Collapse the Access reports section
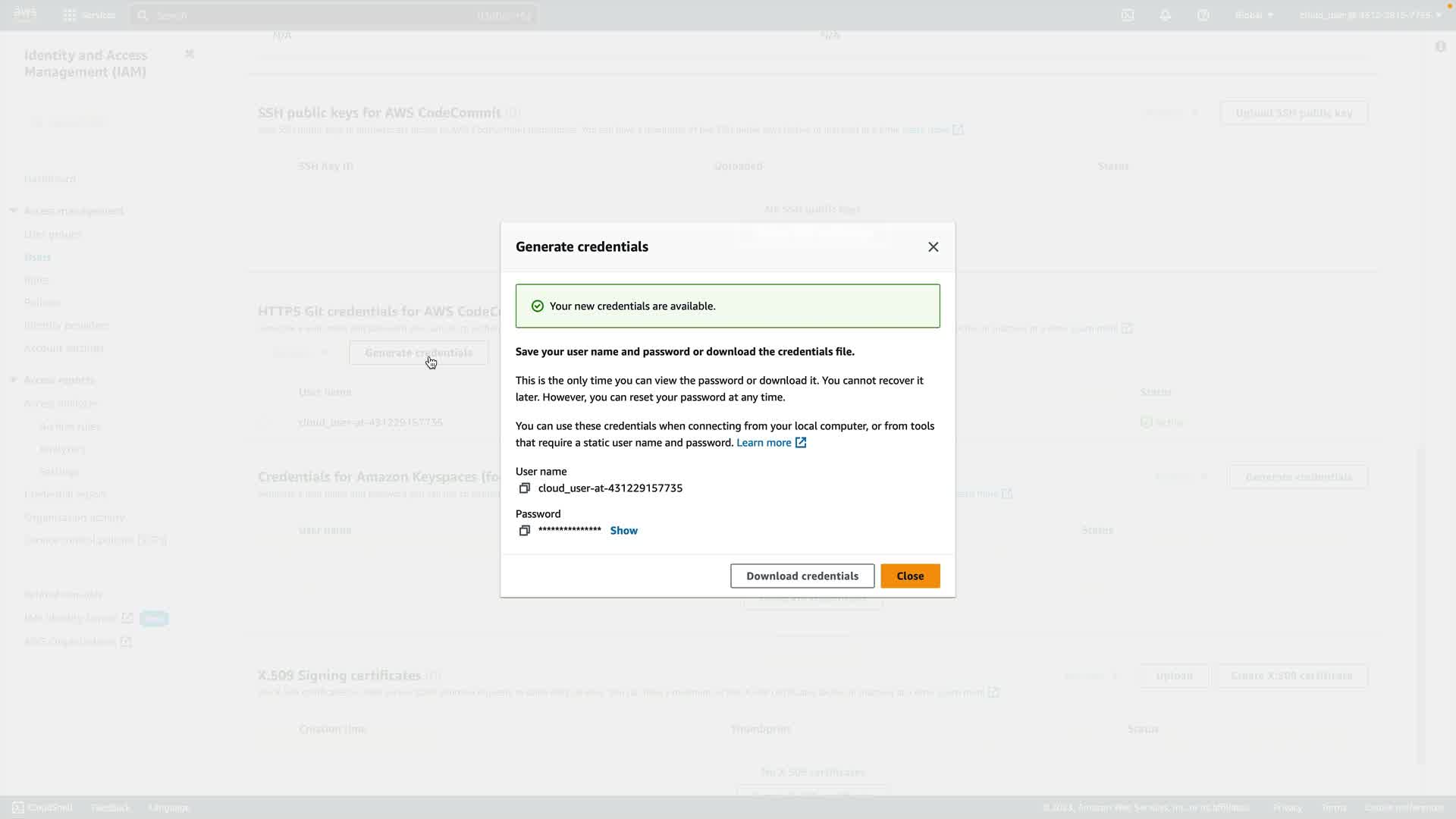 [x=14, y=380]
